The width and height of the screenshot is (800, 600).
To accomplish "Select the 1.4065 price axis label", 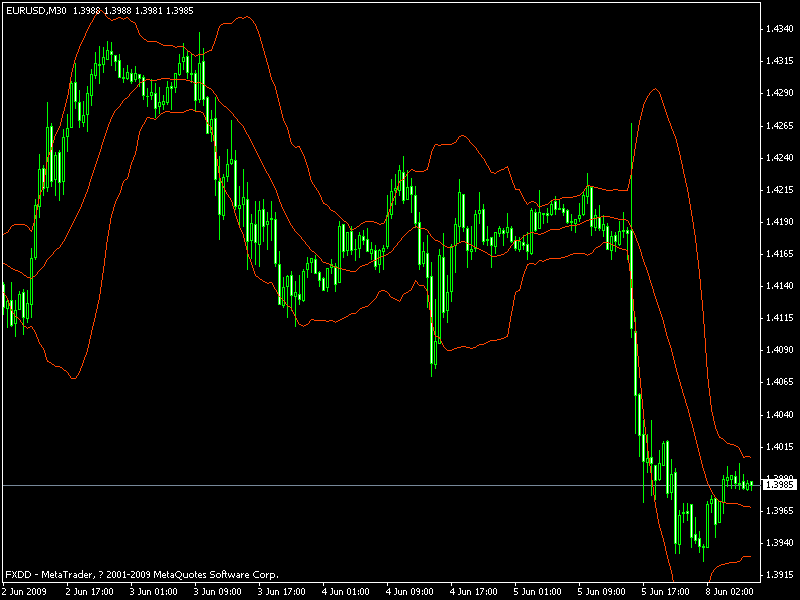I will click(780, 382).
